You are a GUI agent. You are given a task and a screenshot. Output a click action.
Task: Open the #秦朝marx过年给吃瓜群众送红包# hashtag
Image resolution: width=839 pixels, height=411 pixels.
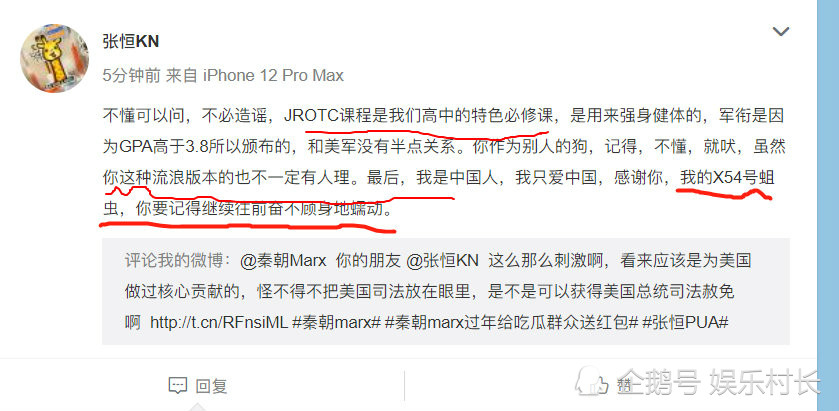(x=512, y=322)
